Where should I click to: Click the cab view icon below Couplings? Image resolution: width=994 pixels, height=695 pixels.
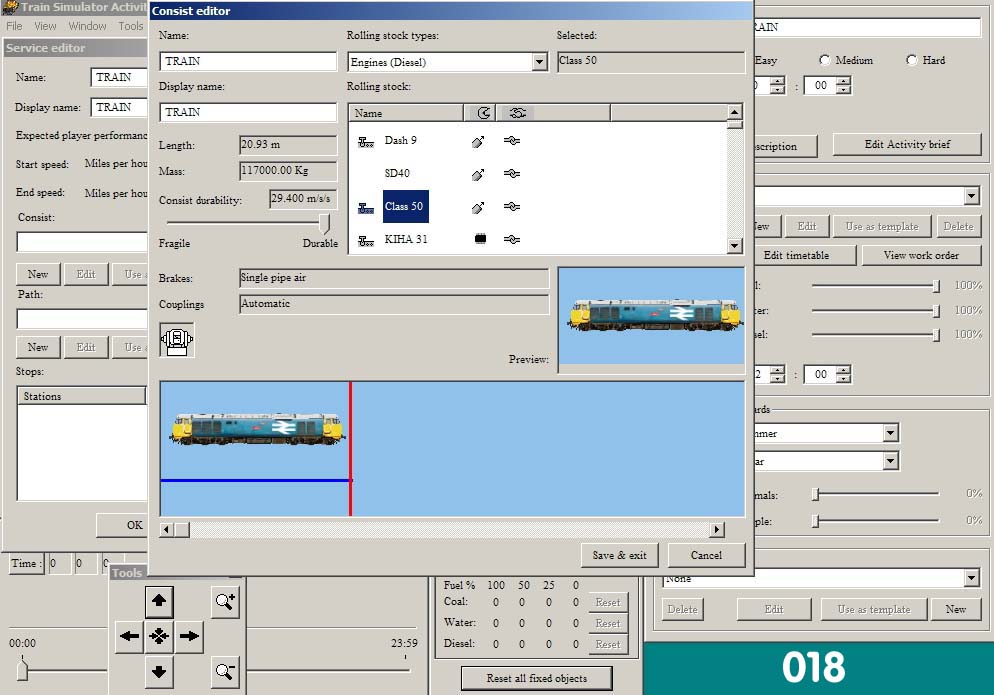coord(177,339)
